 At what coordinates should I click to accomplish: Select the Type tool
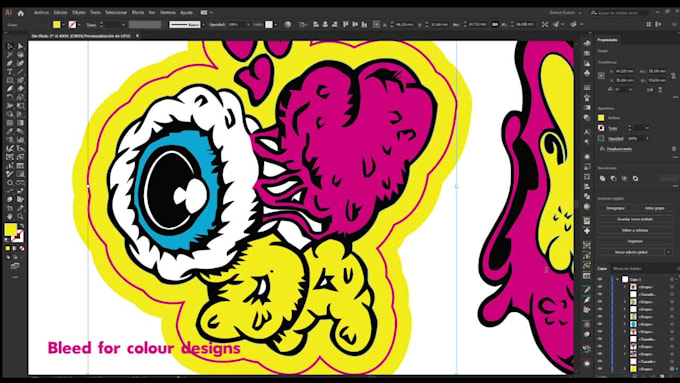[x=10, y=72]
